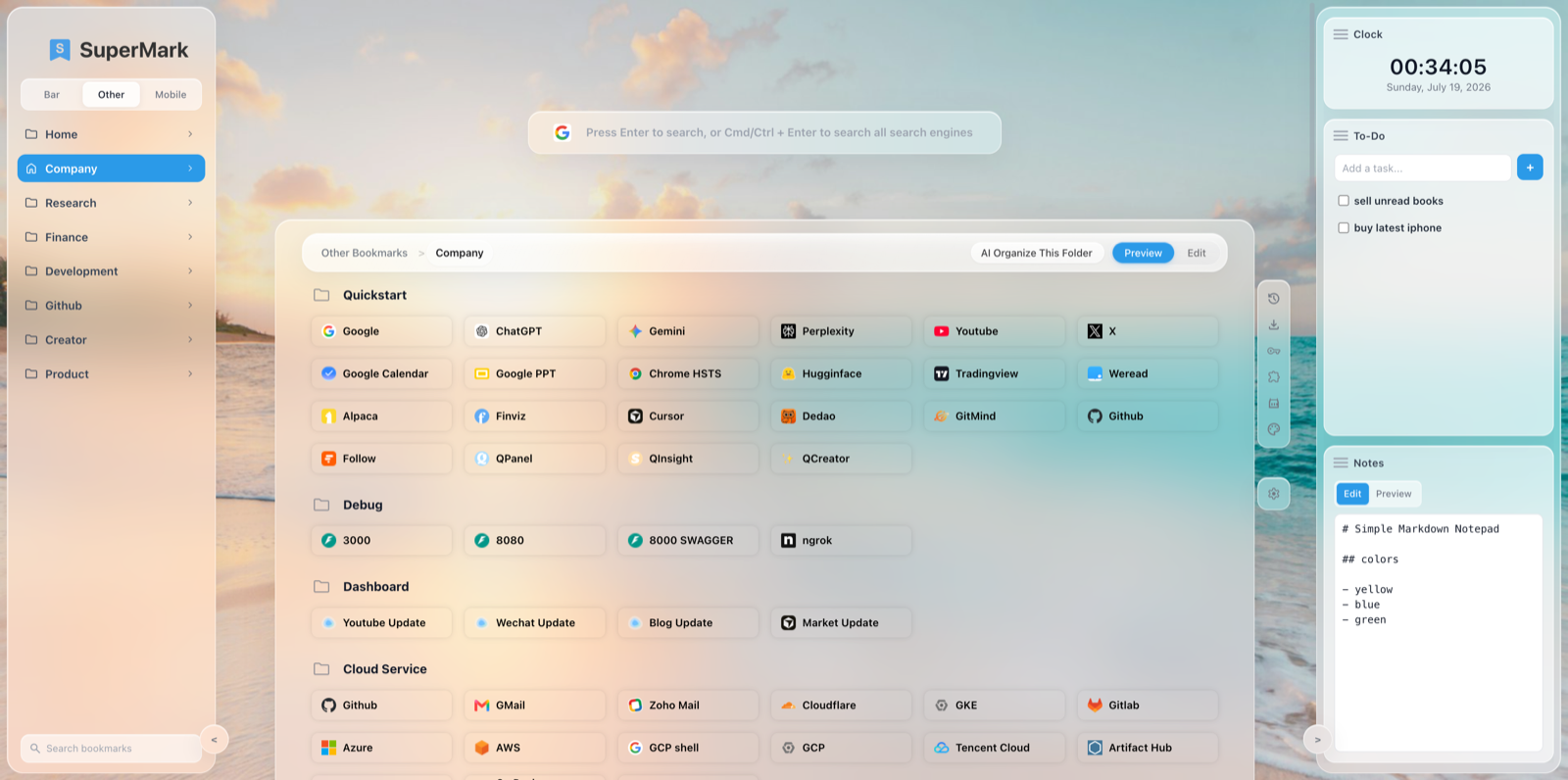The width and height of the screenshot is (1568, 780).
Task: Open the Cloudflare bookmark
Action: [x=841, y=705]
